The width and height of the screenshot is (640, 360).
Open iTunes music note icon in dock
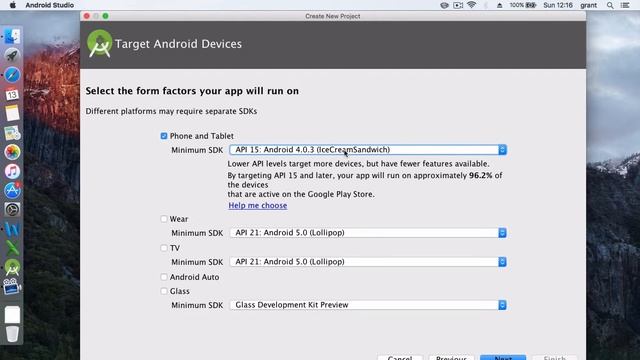pyautogui.click(x=12, y=171)
